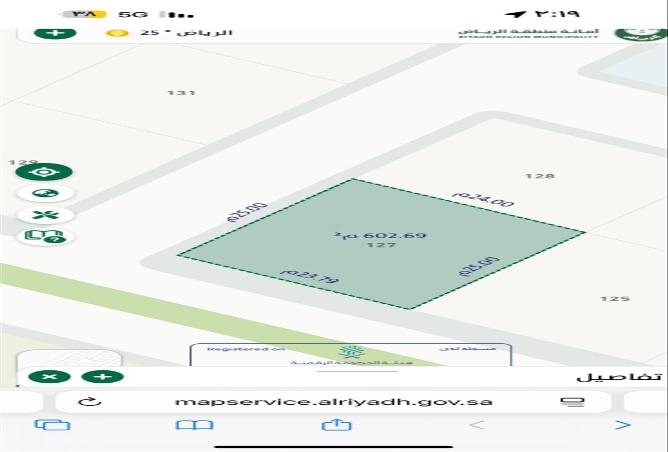Select the highlighted green parcel 127
Viewport: 668px width, 452px height.
coord(381,245)
